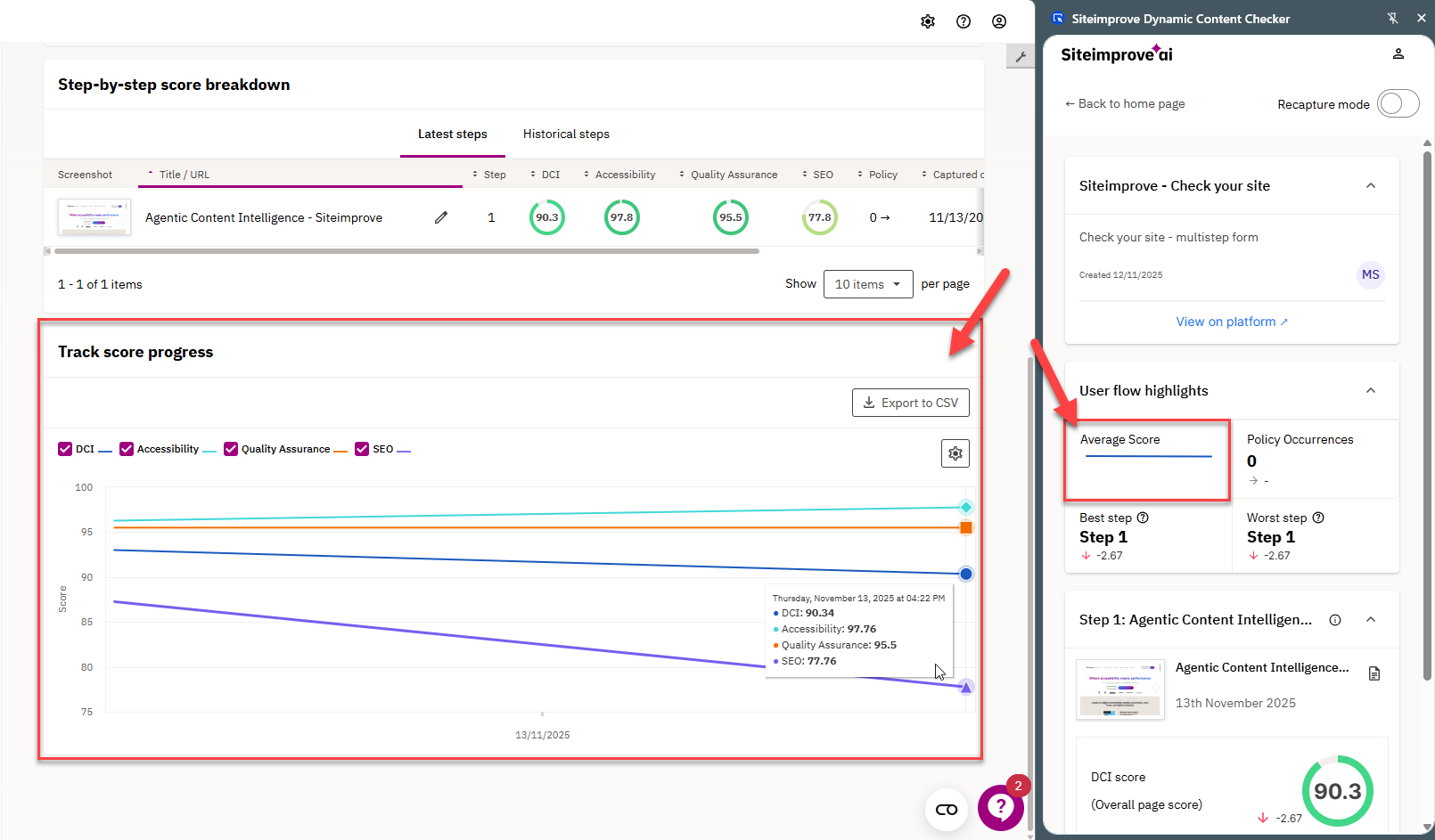Click the Policy Occurrences tile
This screenshot has width=1435, height=840.
(x=1316, y=460)
